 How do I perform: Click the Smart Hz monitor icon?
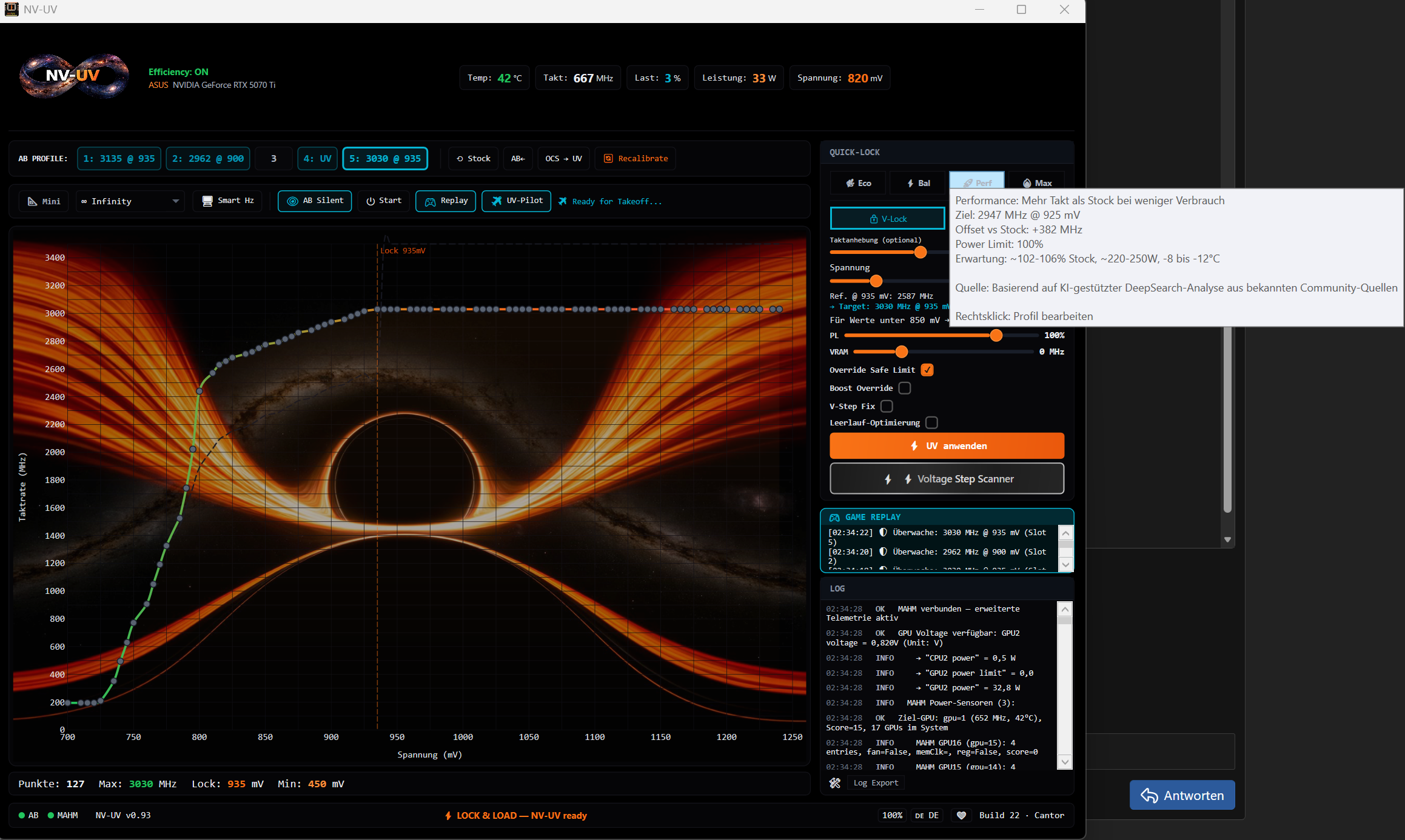207,201
